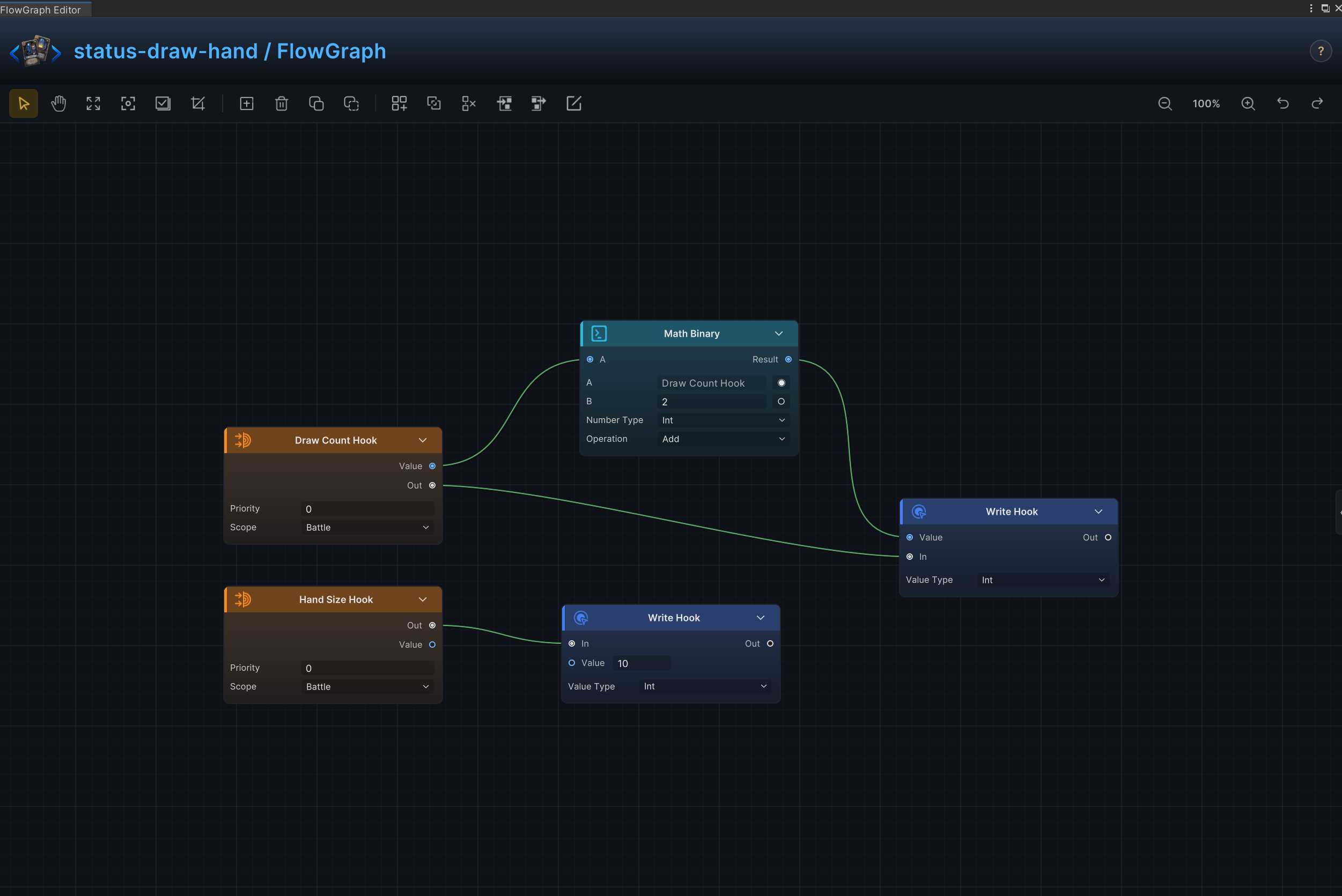This screenshot has height=896, width=1342.
Task: Open the Value Type dropdown under value 10
Action: point(705,686)
